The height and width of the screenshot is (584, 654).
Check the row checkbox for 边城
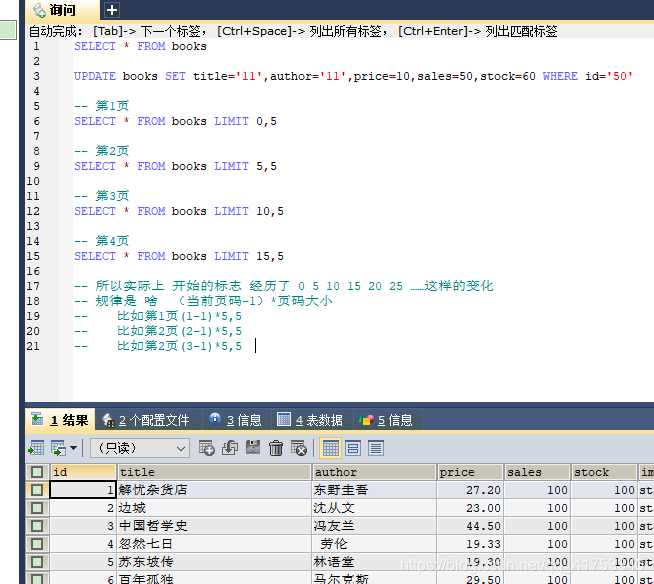37,508
